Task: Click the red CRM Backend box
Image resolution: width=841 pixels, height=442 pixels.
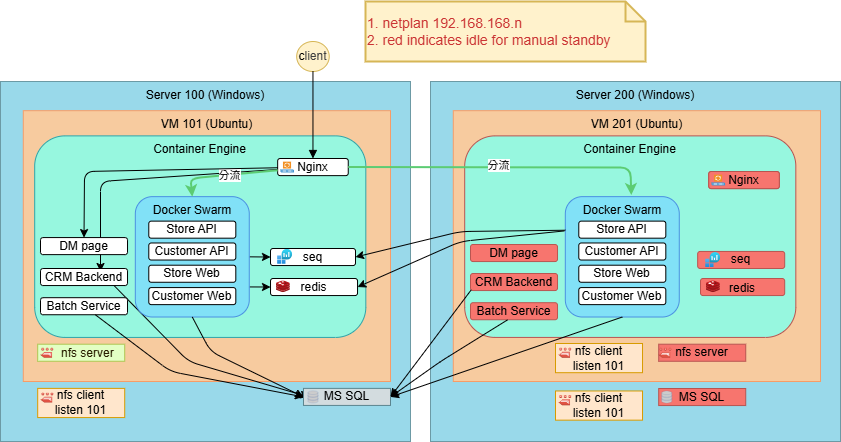Action: click(513, 282)
